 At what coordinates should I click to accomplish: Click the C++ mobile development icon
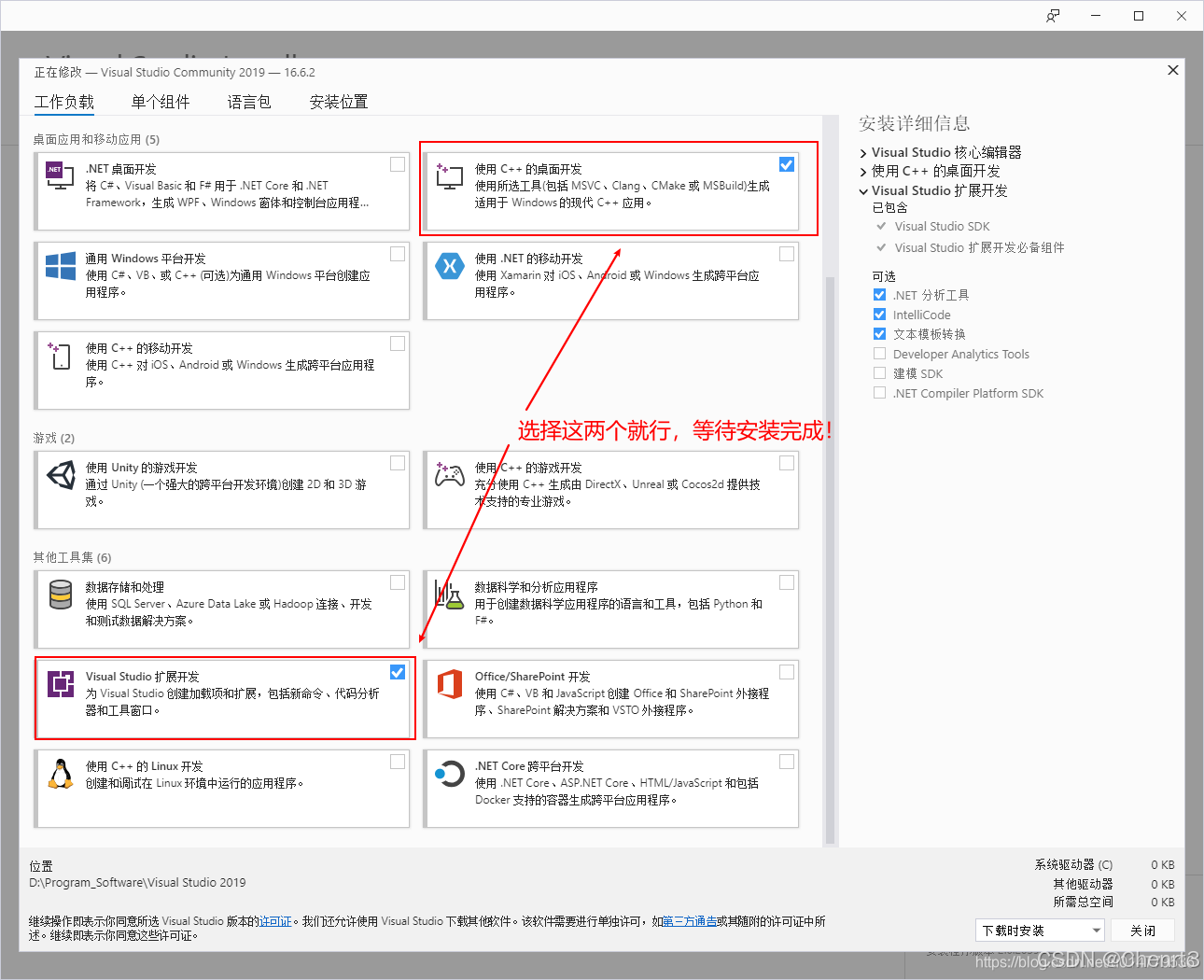click(x=60, y=357)
